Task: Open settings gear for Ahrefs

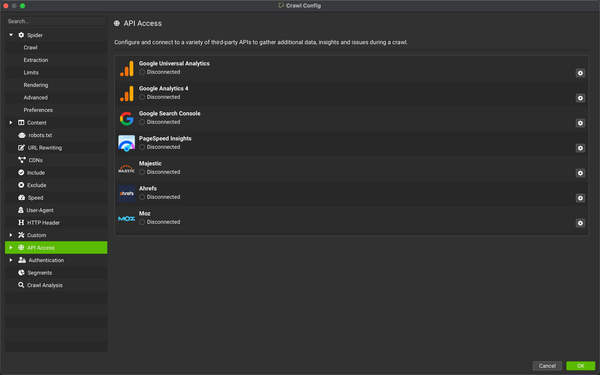Action: pos(580,198)
